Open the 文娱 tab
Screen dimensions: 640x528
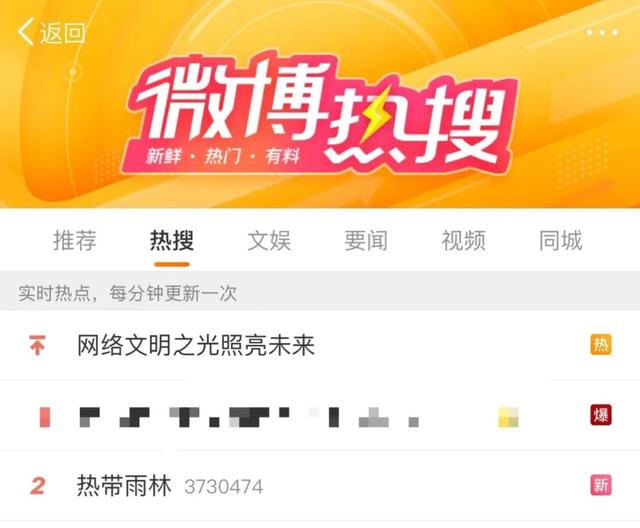pos(269,240)
